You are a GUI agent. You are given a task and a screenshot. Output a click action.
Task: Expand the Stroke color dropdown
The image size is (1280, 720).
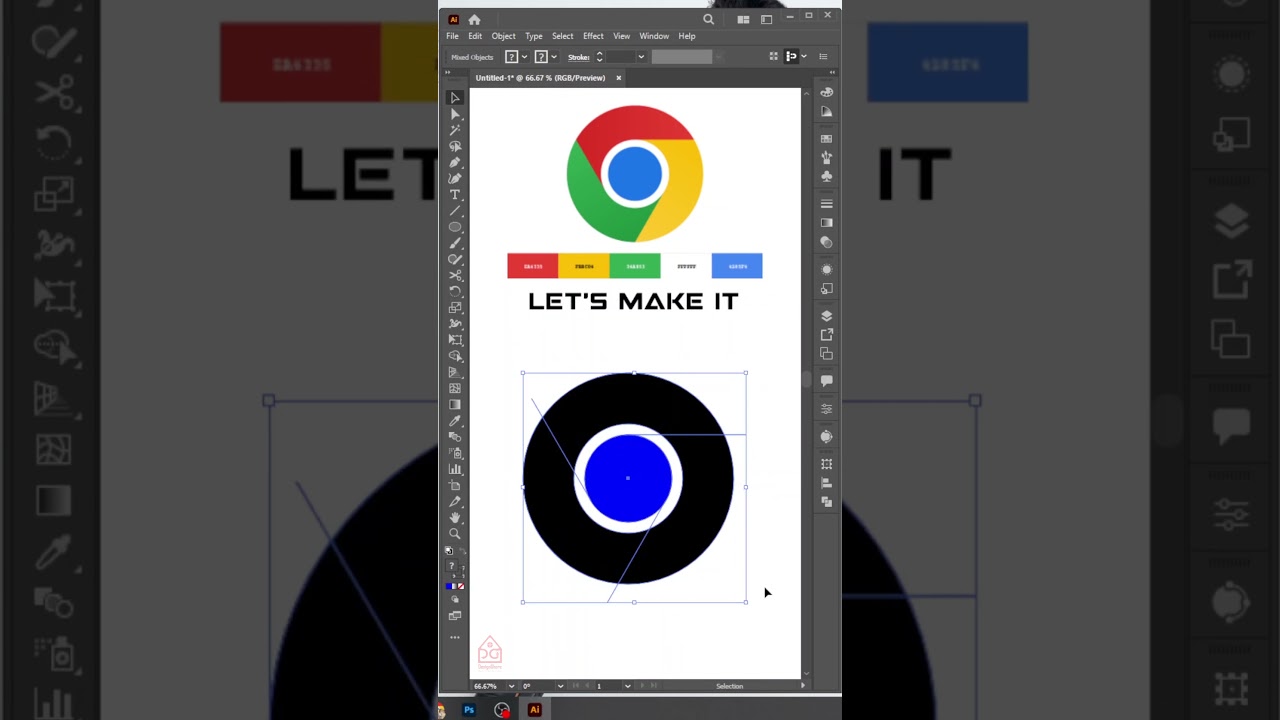click(x=553, y=57)
